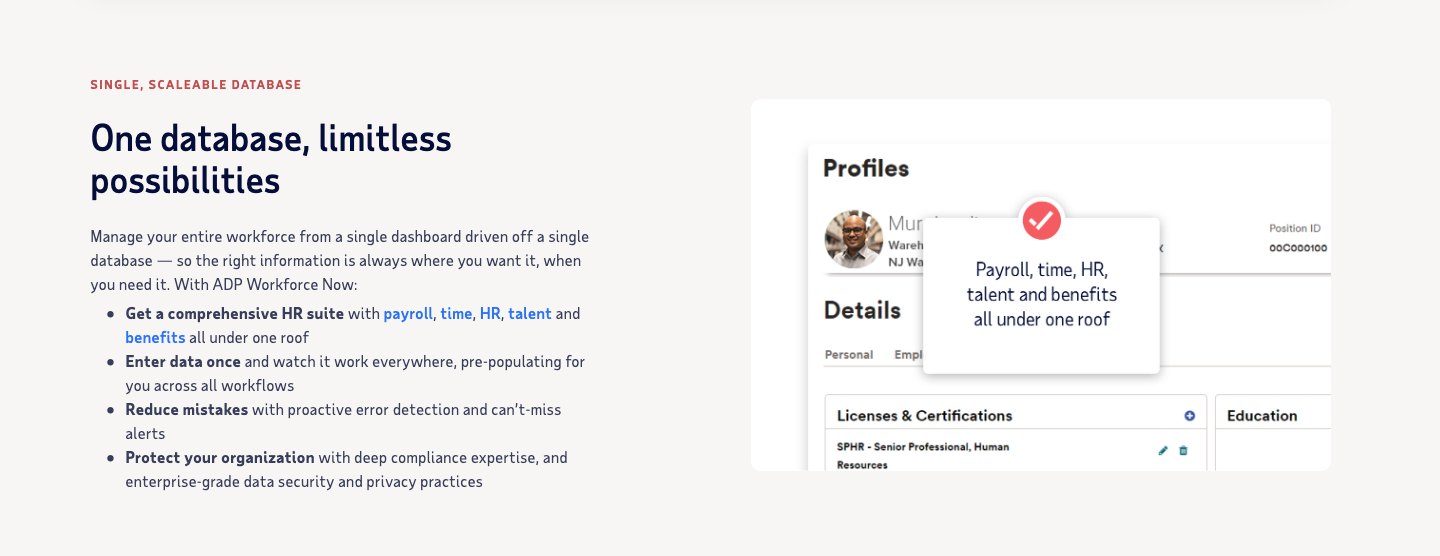This screenshot has height=556, width=1440.
Task: Add a new license via plus icon
Action: (1189, 416)
